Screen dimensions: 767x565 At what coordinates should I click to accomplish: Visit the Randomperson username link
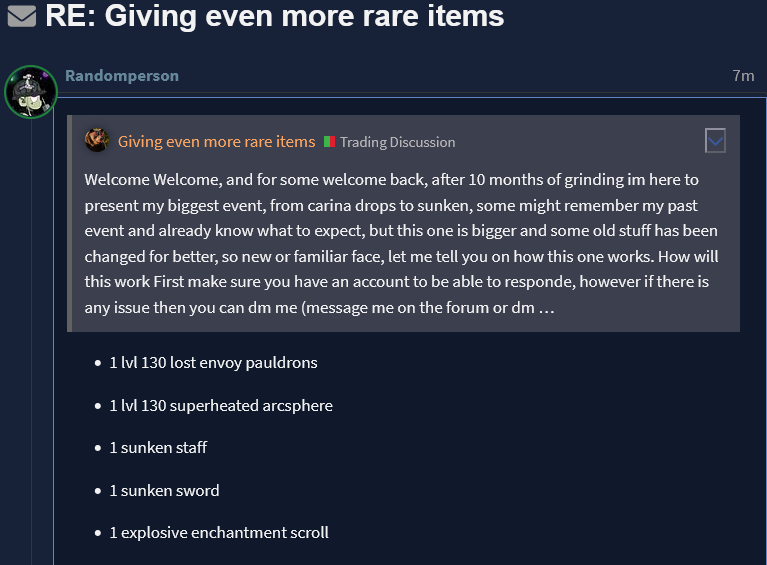tap(122, 76)
